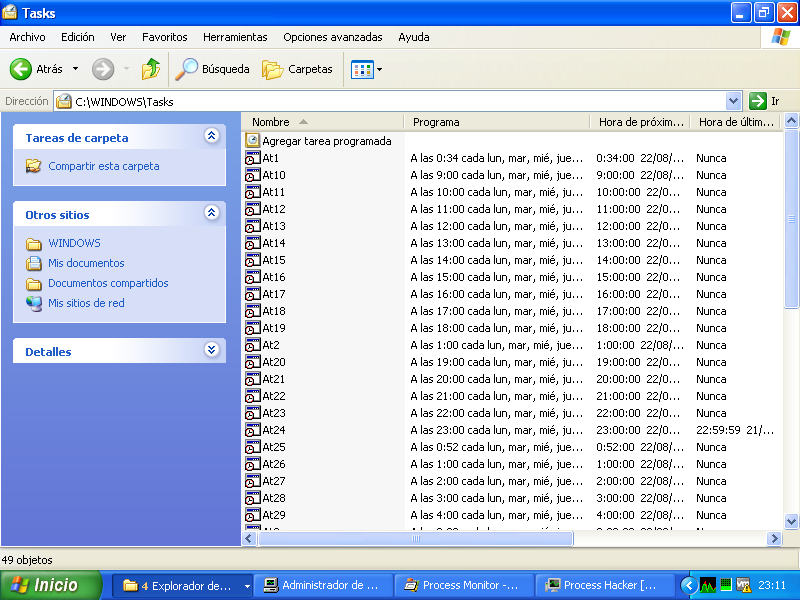Viewport: 800px width, 600px height.
Task: Open the Herramientas menu
Action: [x=235, y=37]
